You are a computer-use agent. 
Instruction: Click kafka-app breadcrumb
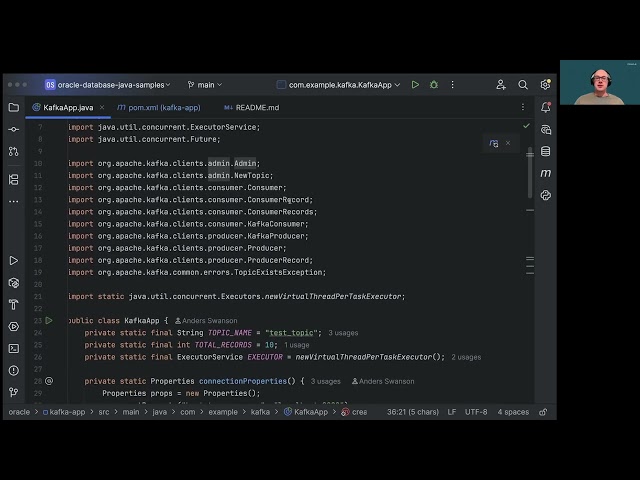click(64, 412)
